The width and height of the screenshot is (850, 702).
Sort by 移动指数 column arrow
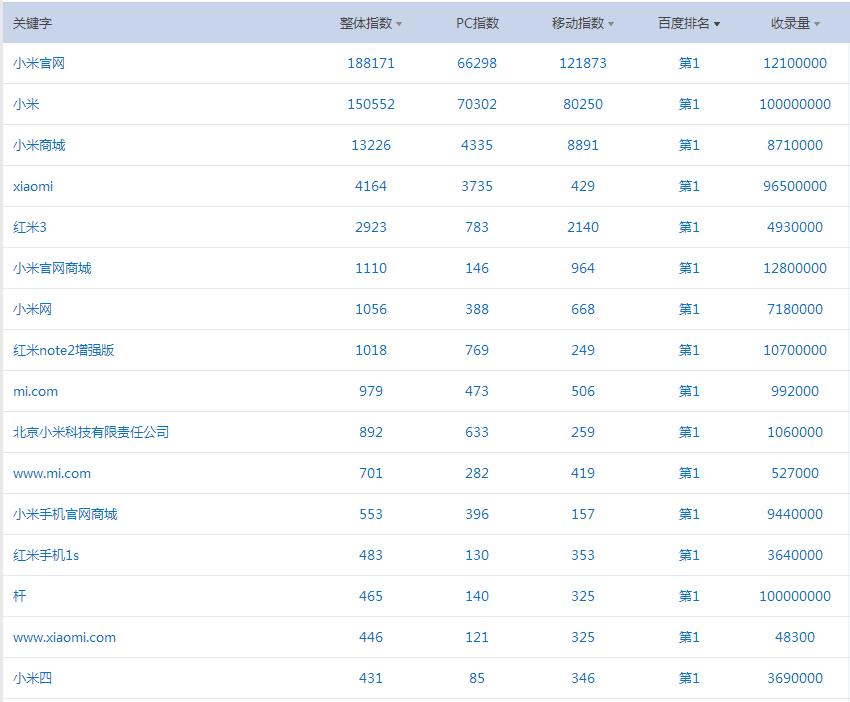611,24
